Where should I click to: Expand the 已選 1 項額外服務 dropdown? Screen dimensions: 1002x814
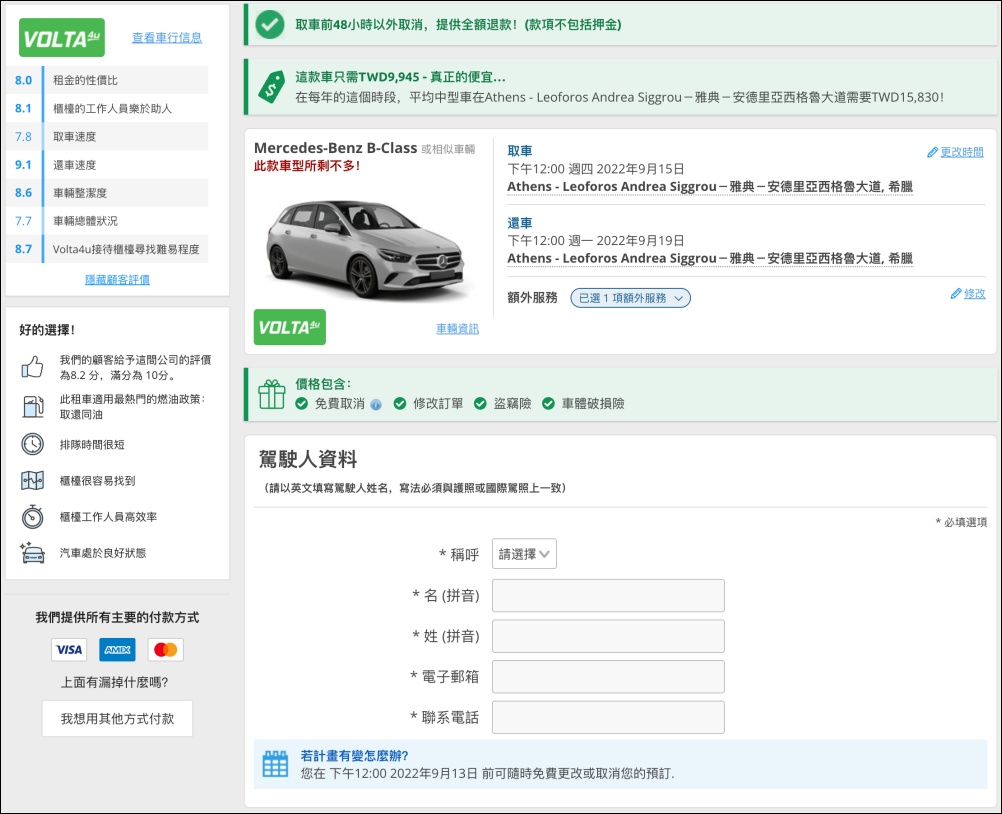(630, 298)
